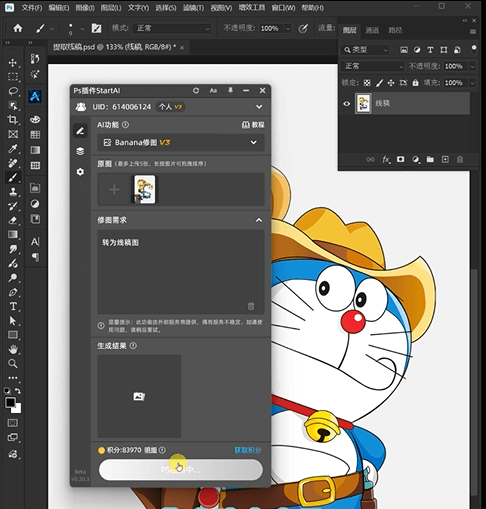The height and width of the screenshot is (509, 486).
Task: Select the Eraser tool
Action: click(13, 220)
